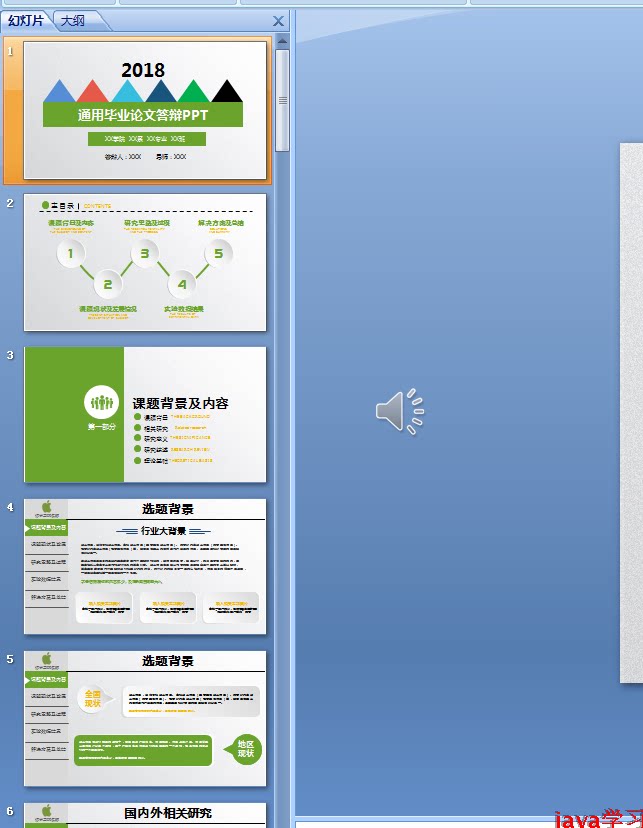Click the thumbnail pane scrollbar handle
Viewport: 643px width, 828px height.
(x=282, y=100)
